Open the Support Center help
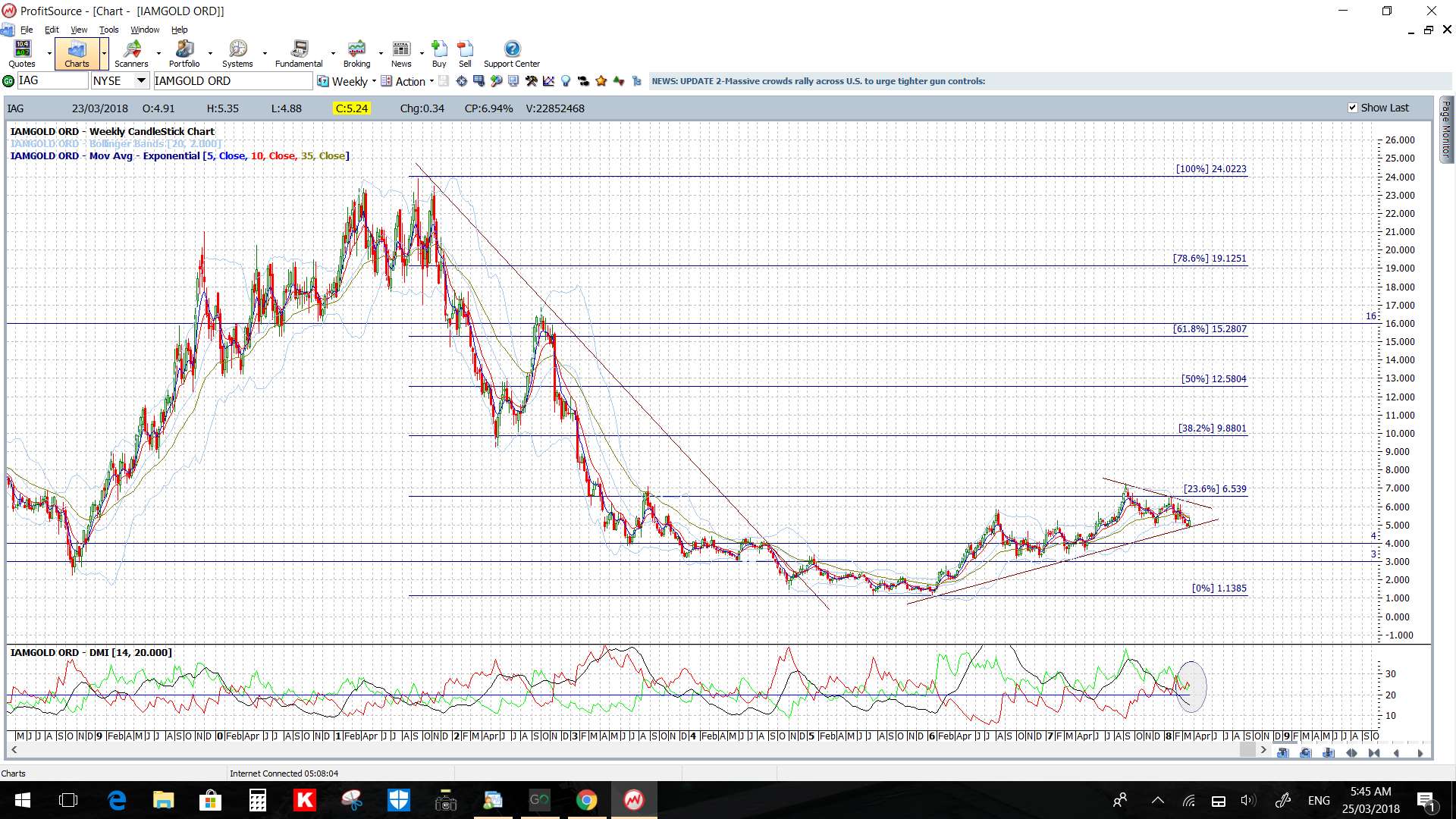Image resolution: width=1456 pixels, height=819 pixels. tap(512, 54)
